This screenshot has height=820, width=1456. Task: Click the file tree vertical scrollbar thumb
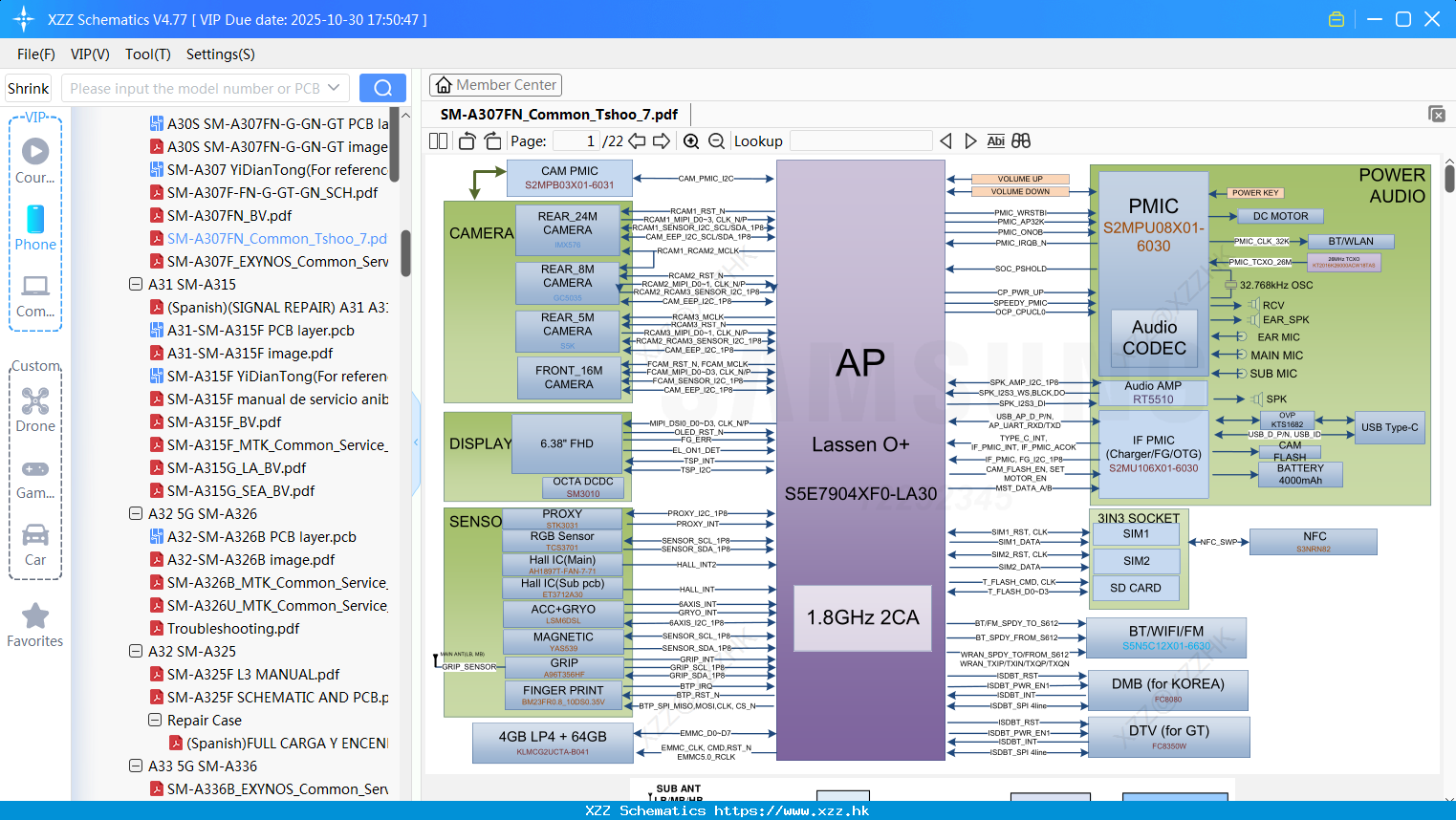405,253
